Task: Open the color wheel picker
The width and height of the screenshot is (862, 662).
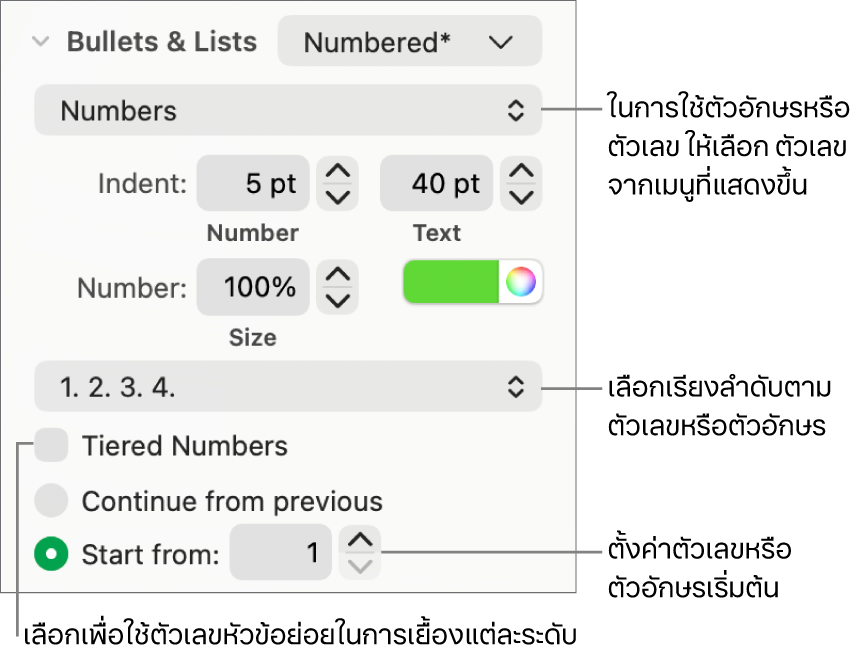Action: click(x=521, y=283)
